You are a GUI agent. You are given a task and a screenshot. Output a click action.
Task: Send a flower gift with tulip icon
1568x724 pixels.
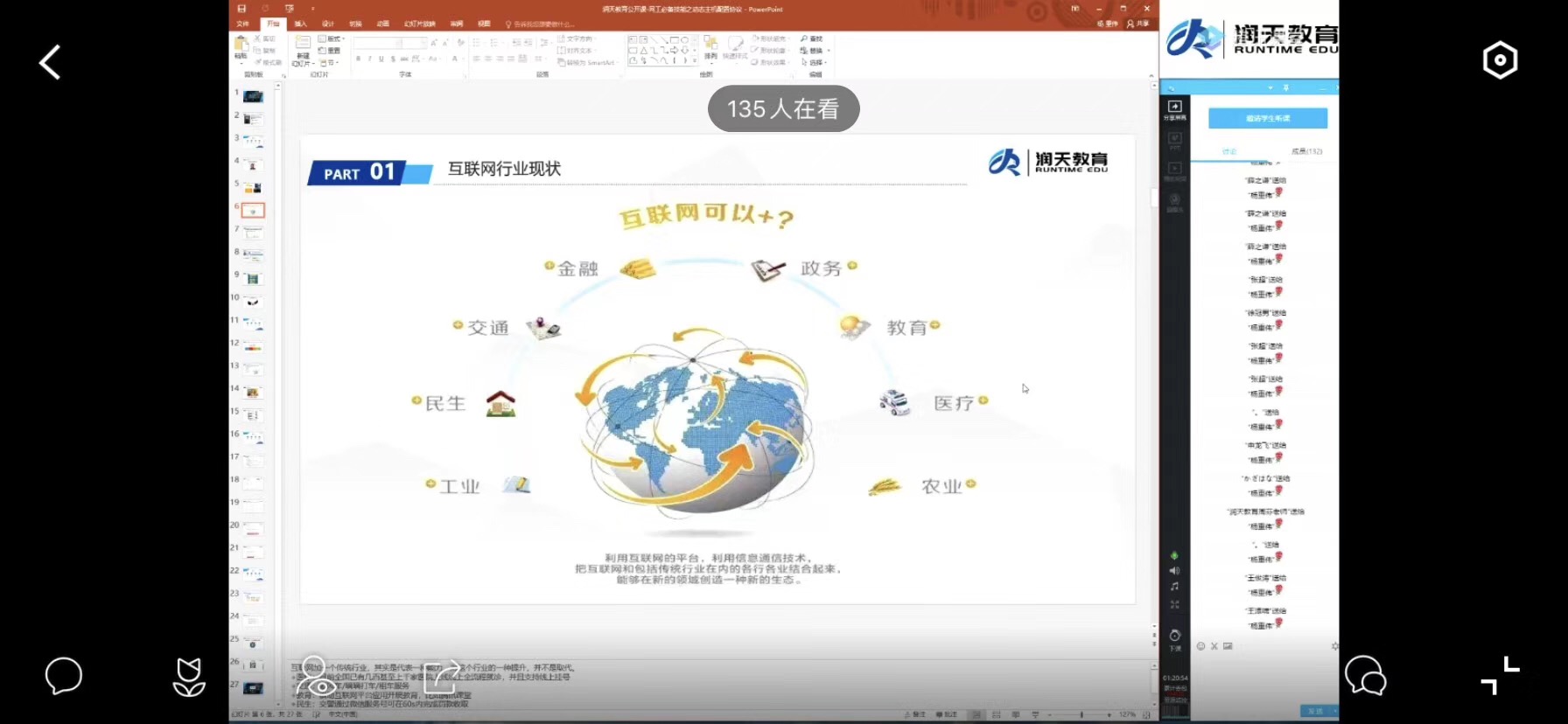point(189,677)
